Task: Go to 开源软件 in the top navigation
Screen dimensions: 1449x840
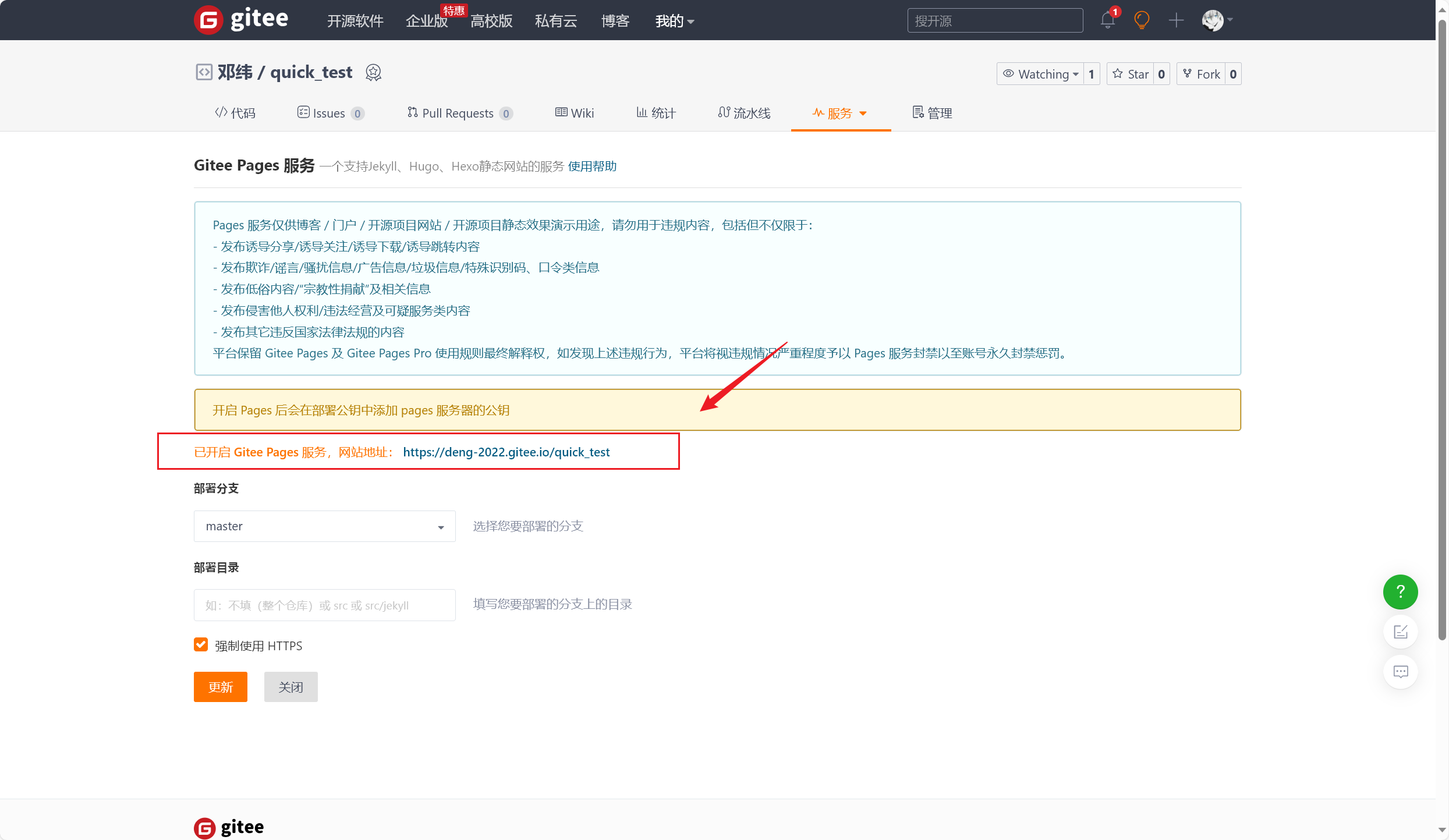Action: 355,21
